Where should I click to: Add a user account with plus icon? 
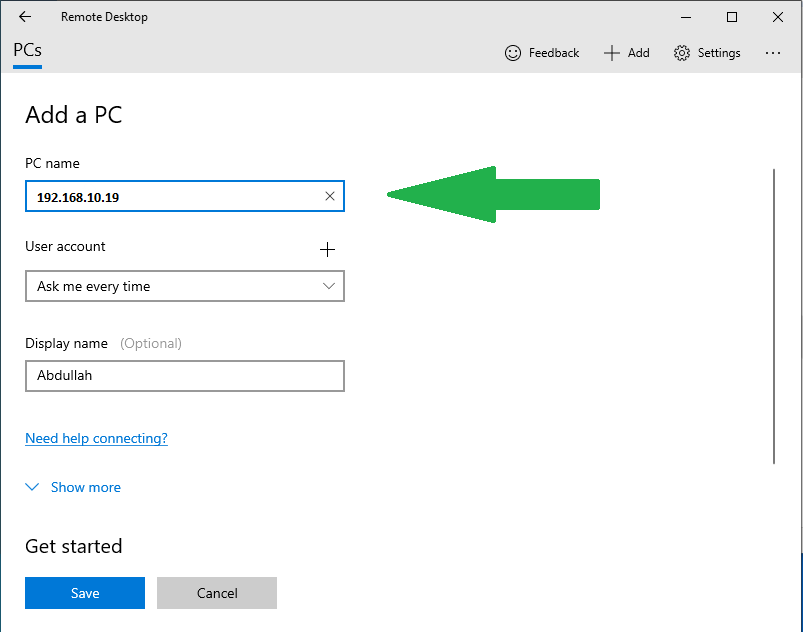tap(327, 249)
